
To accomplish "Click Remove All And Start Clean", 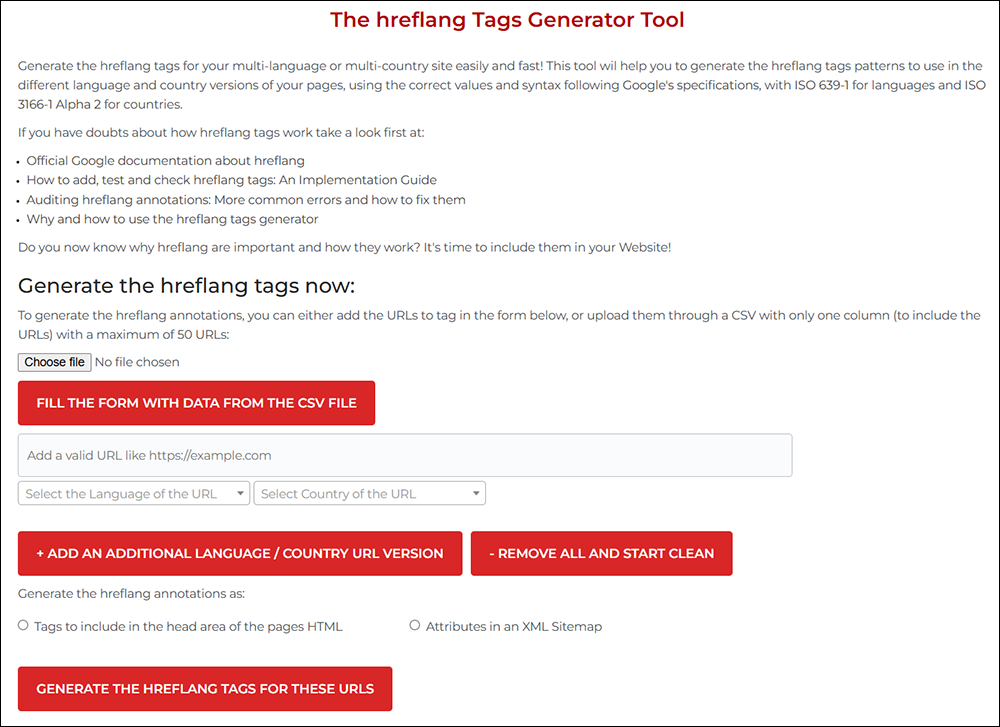I will (x=601, y=553).
